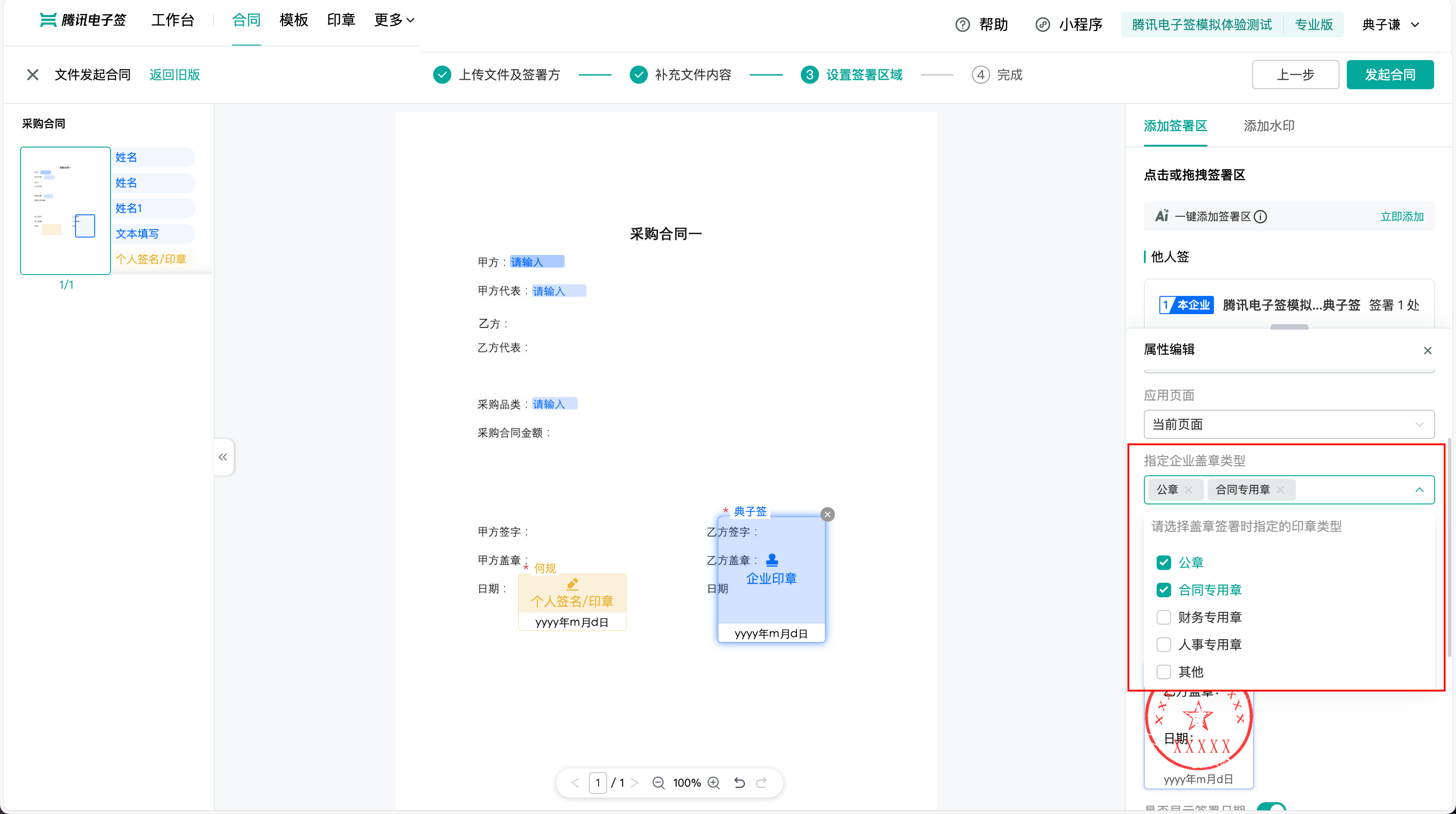Remove the 公章 tag
The image size is (1456, 814).
[1188, 490]
